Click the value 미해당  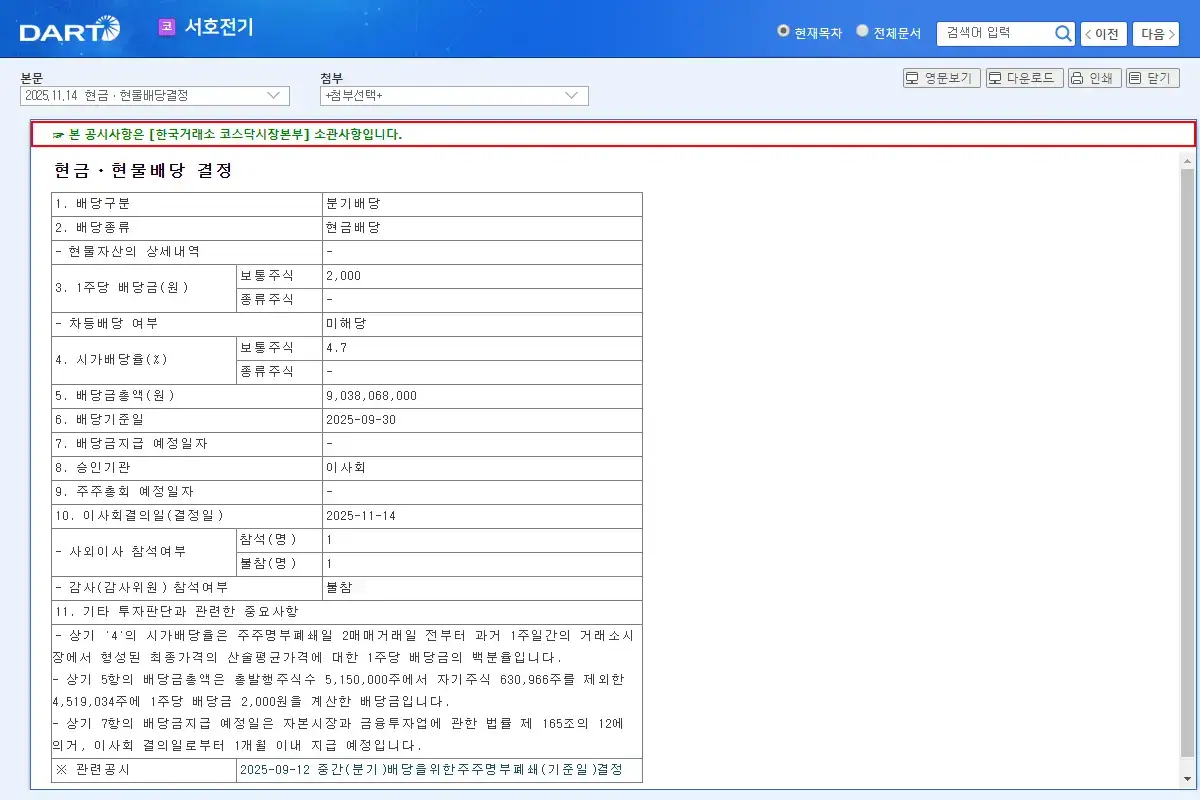[x=346, y=324]
